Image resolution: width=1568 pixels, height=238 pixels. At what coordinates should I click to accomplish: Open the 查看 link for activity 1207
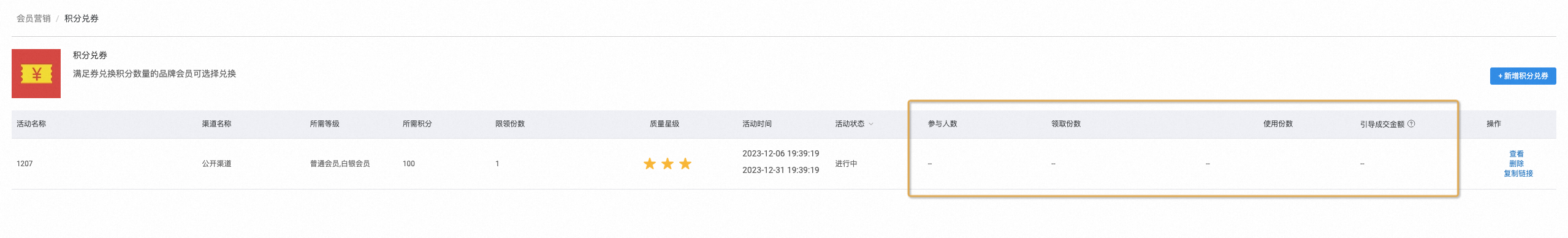(1517, 154)
